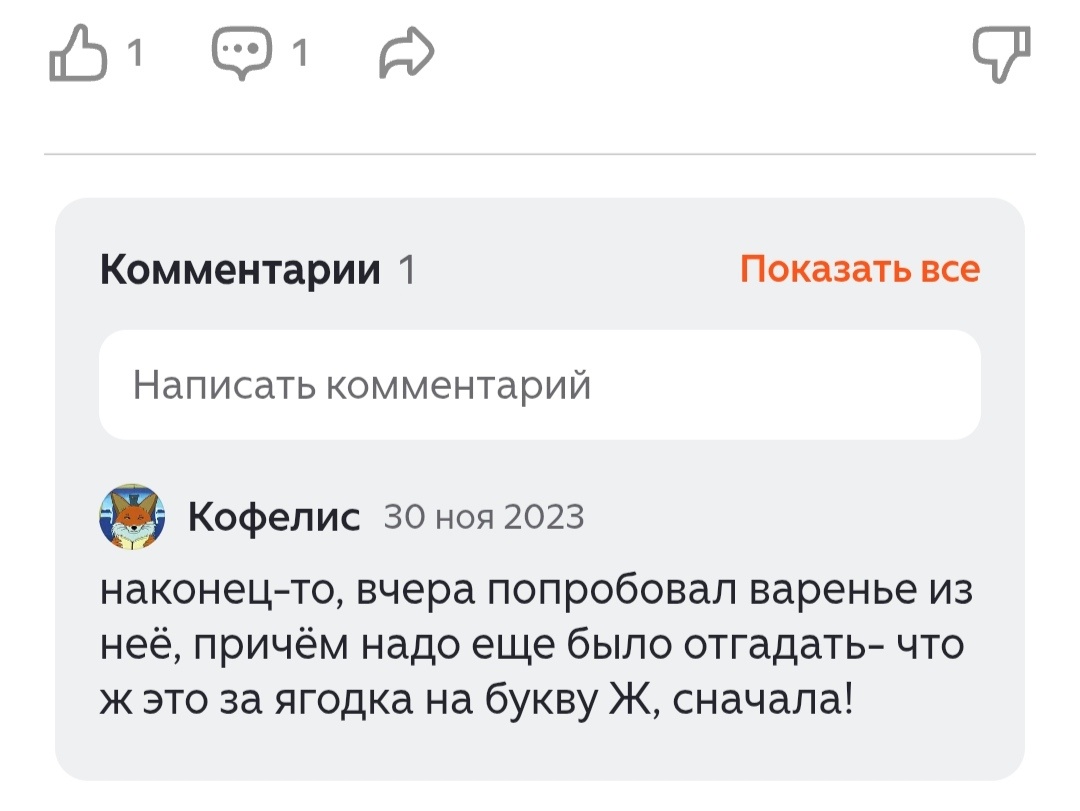
Task: Click the Написать комментарий input field
Action: tap(540, 384)
